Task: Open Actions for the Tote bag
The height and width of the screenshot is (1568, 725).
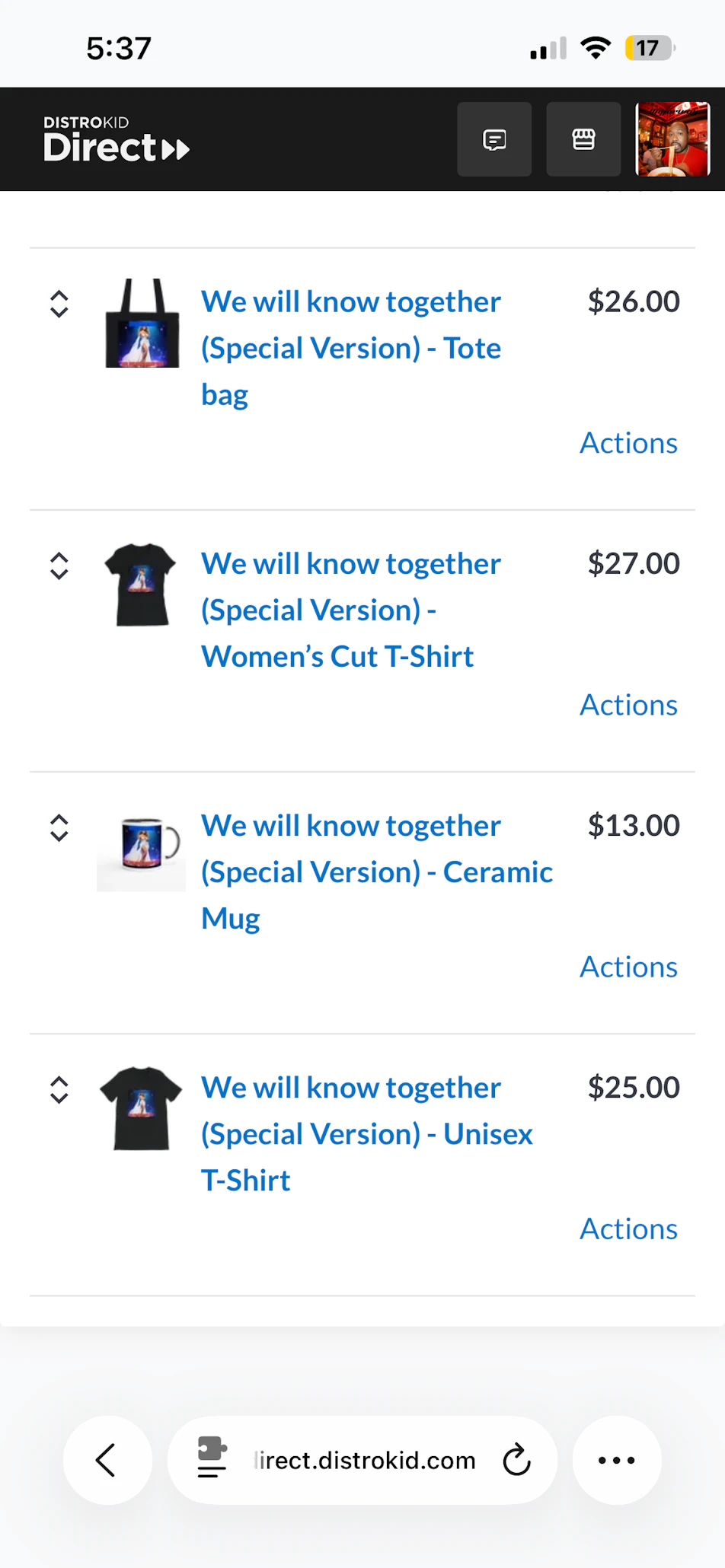Action: tap(628, 442)
